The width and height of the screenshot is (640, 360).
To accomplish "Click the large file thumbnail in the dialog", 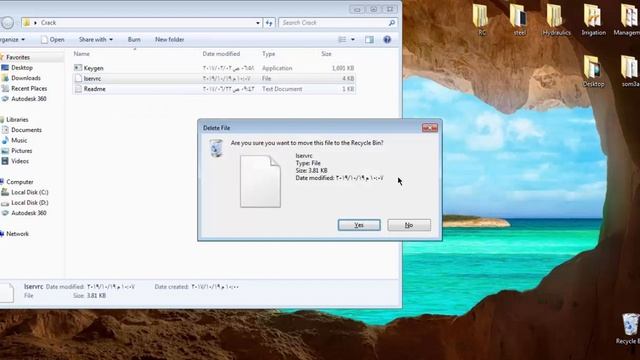I will 260,181.
